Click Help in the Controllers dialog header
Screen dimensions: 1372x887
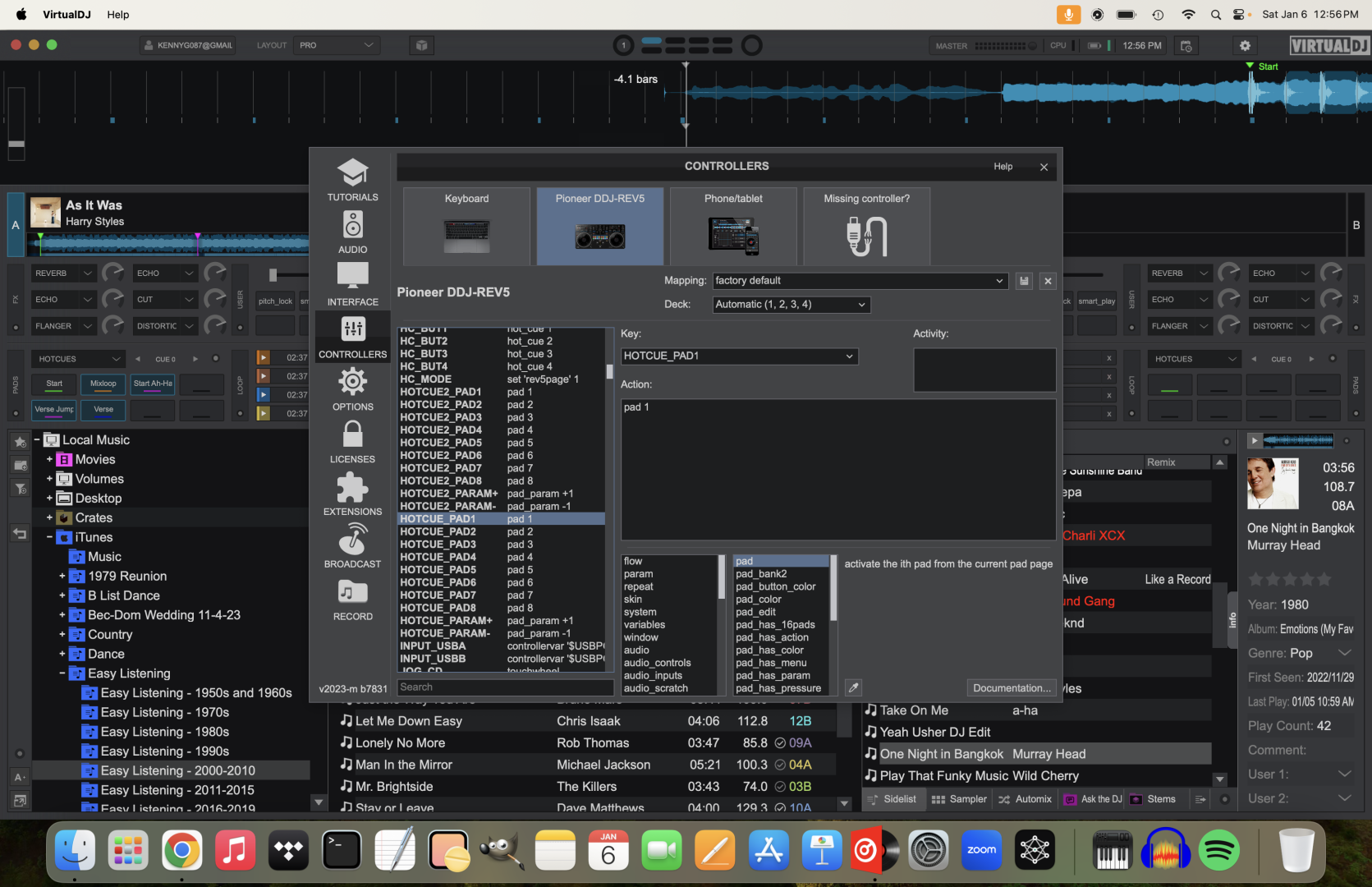(x=1003, y=166)
